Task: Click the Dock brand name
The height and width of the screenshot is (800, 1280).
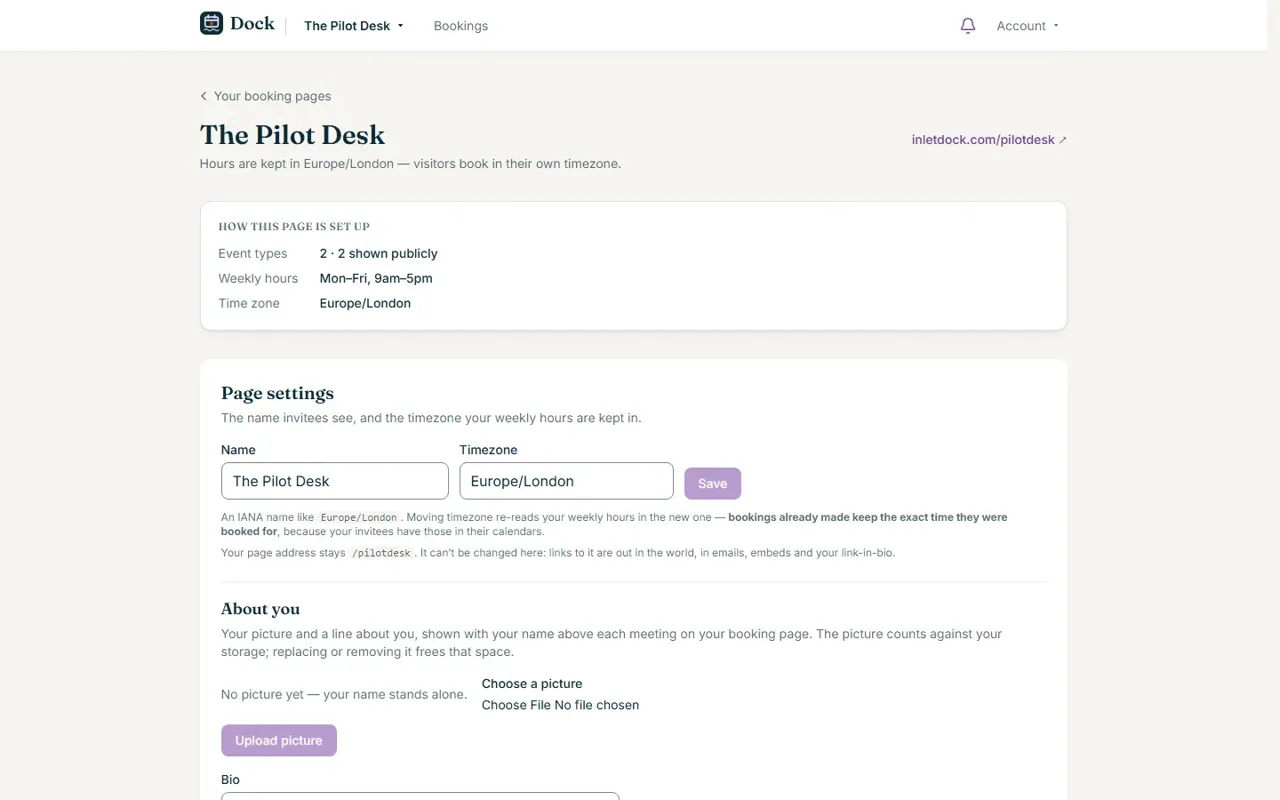Action: [x=252, y=23]
